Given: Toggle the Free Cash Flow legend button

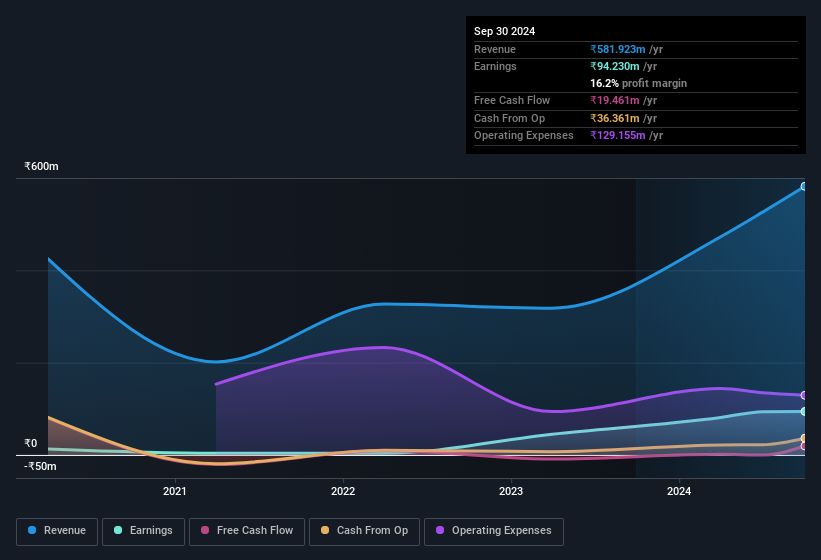Looking at the screenshot, I should coord(247,531).
